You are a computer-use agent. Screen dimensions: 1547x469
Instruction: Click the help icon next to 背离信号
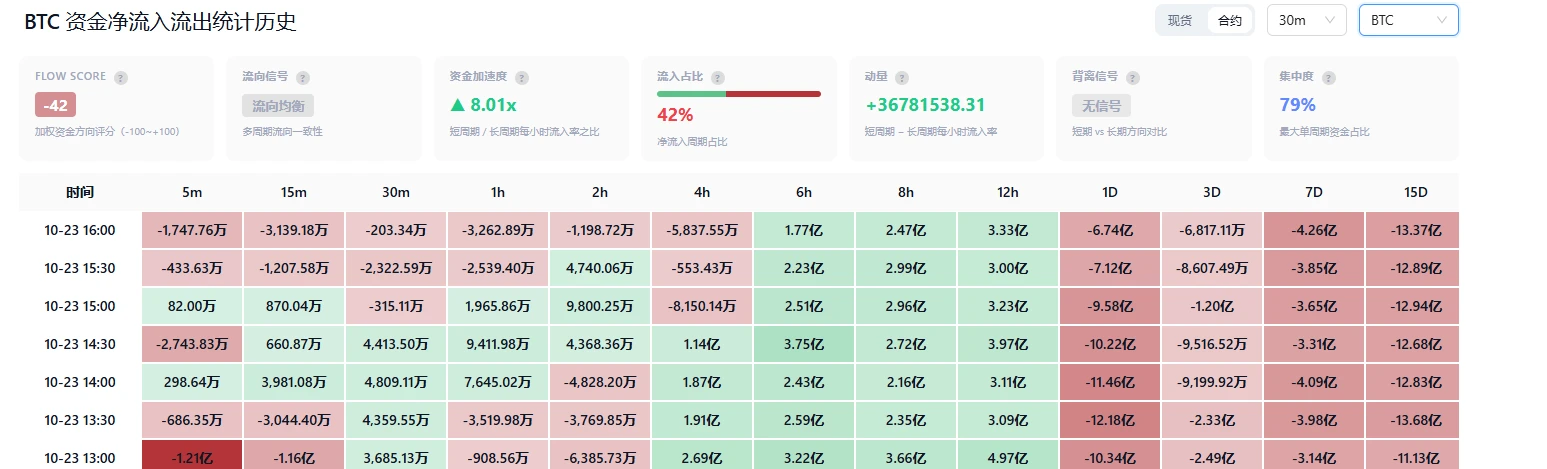[1131, 77]
